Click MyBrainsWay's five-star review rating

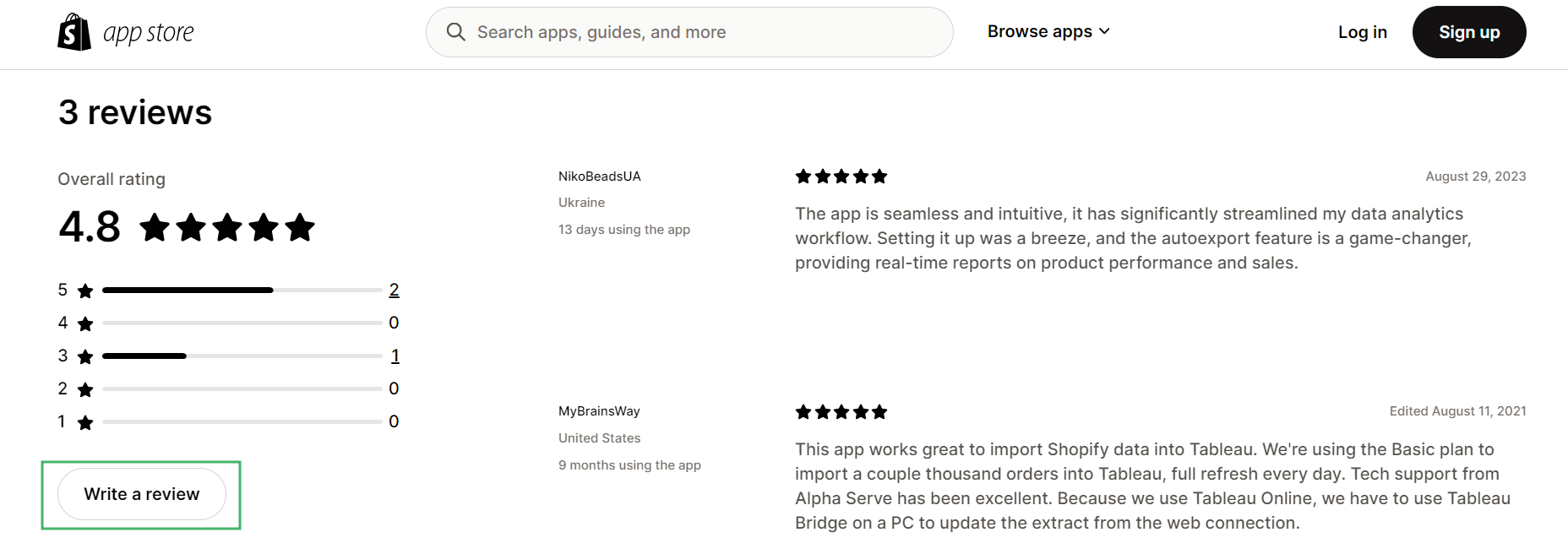click(x=841, y=412)
